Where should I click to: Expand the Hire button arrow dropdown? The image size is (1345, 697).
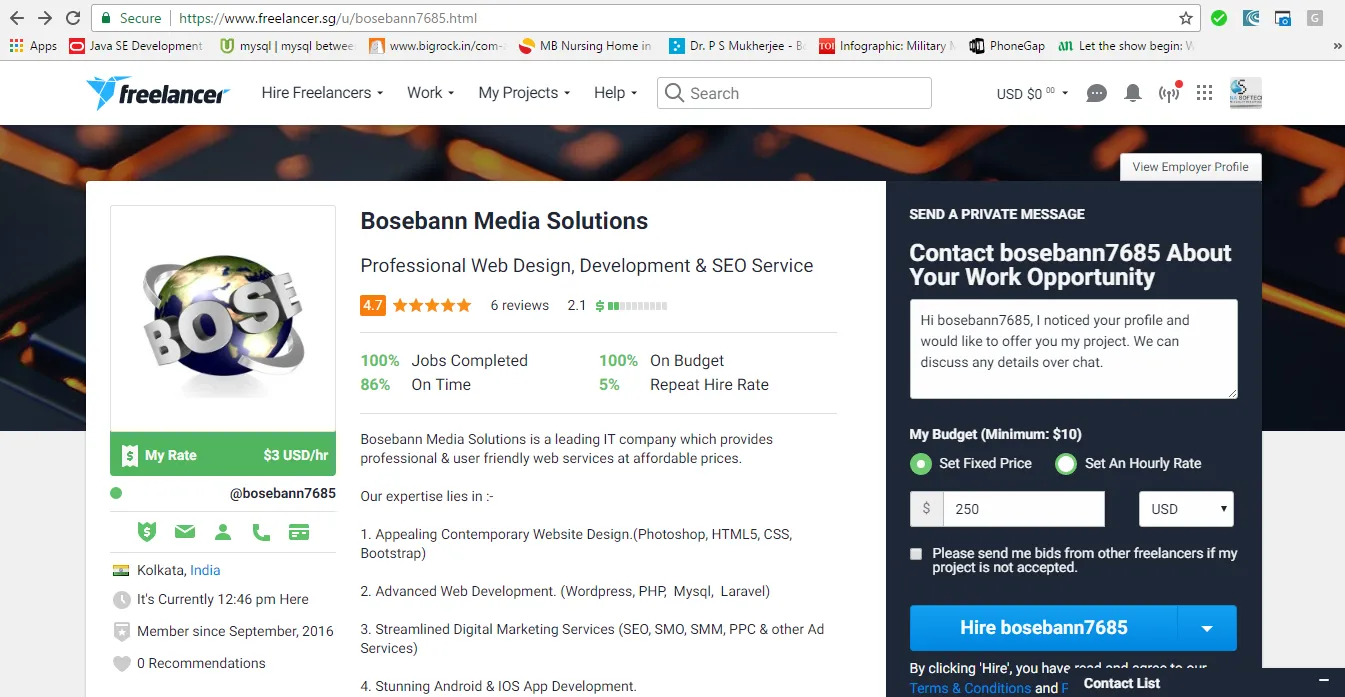(x=1207, y=628)
